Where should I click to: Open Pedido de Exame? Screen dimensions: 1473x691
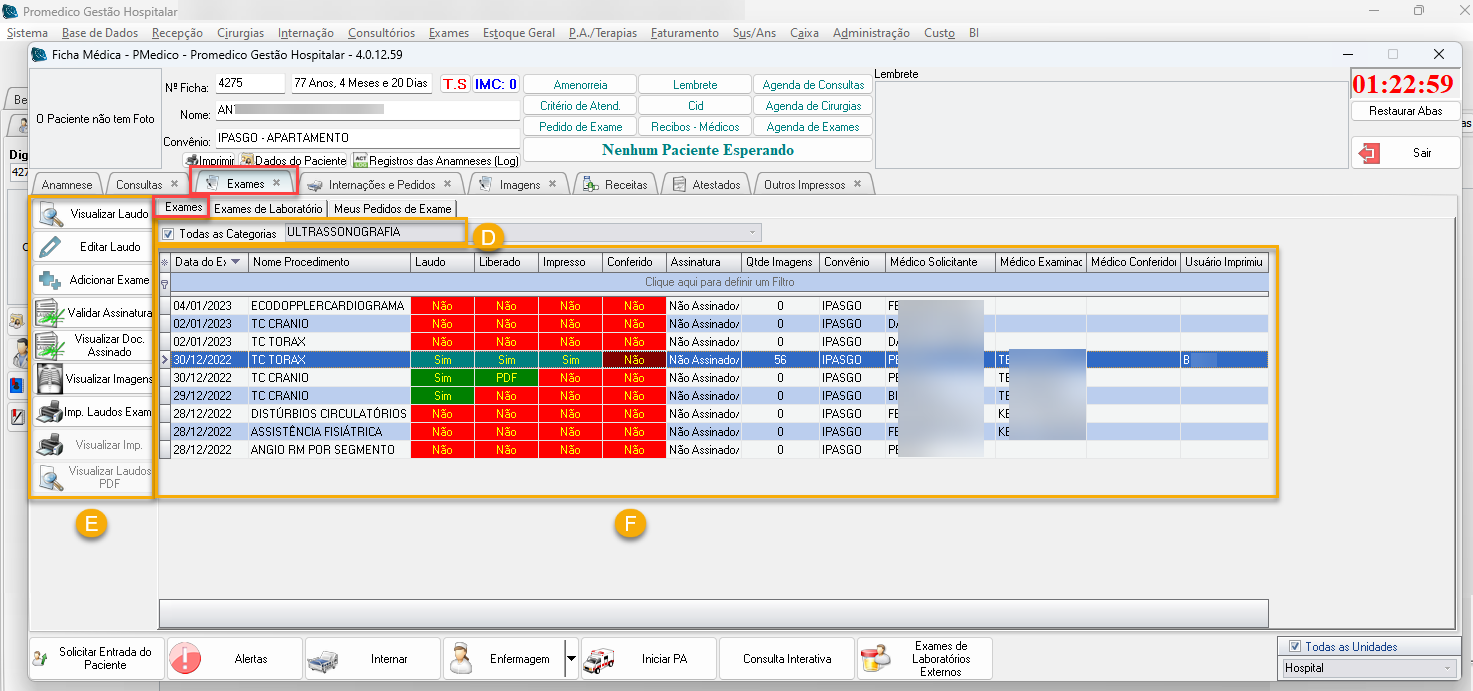(580, 127)
